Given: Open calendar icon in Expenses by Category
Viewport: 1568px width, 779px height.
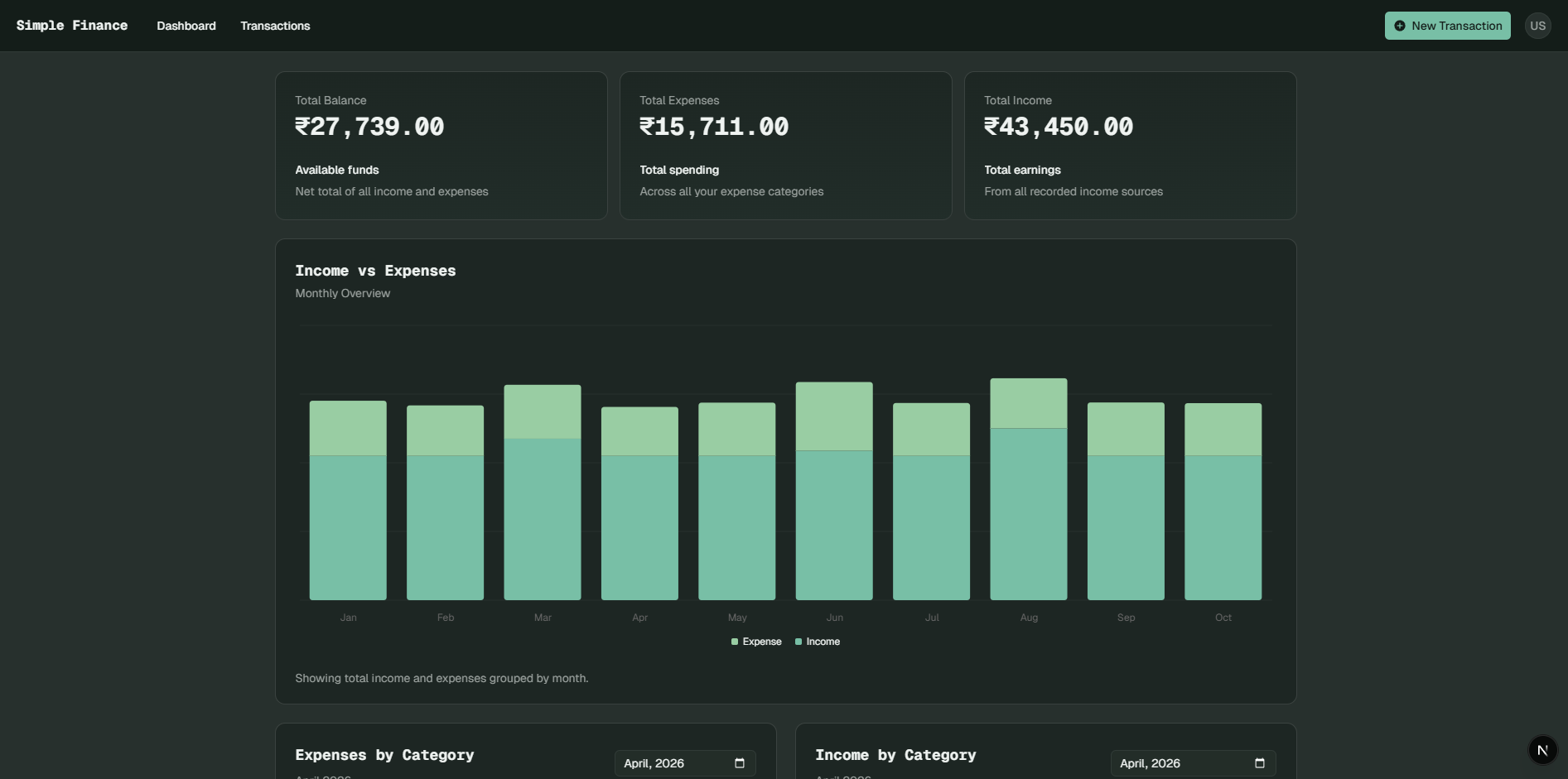Looking at the screenshot, I should [740, 763].
